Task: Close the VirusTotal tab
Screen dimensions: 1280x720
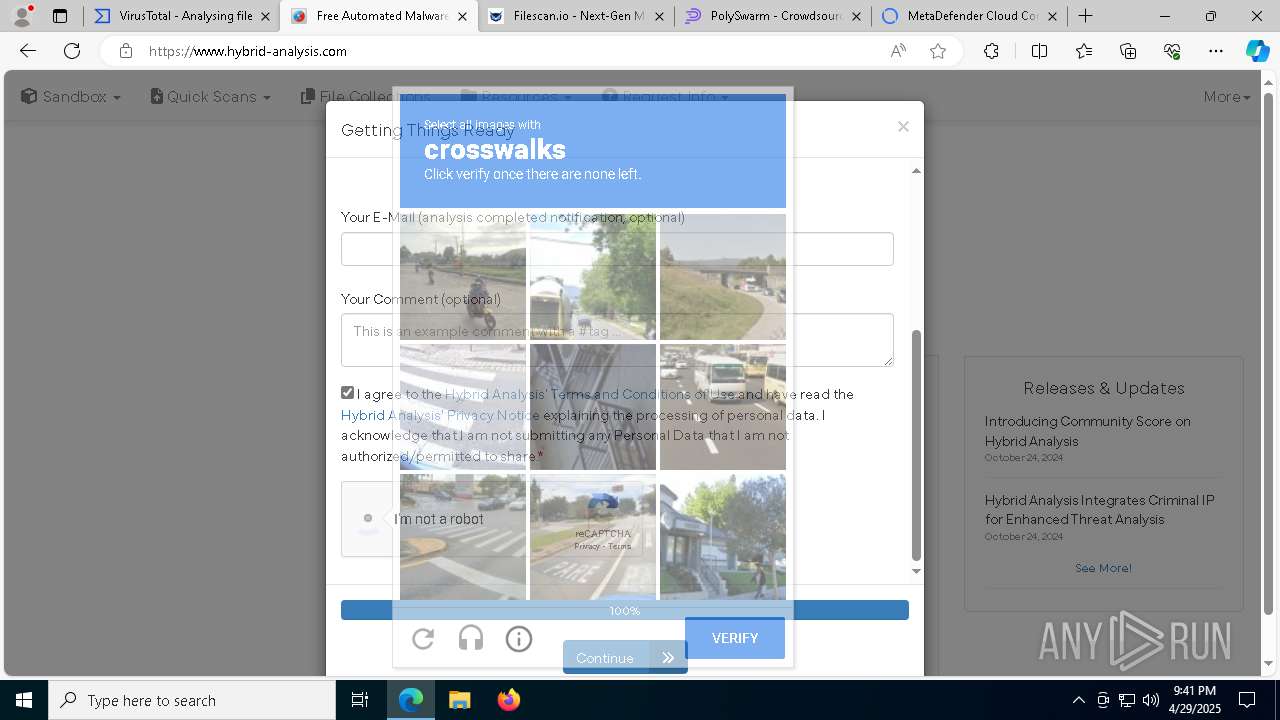Action: [265, 16]
